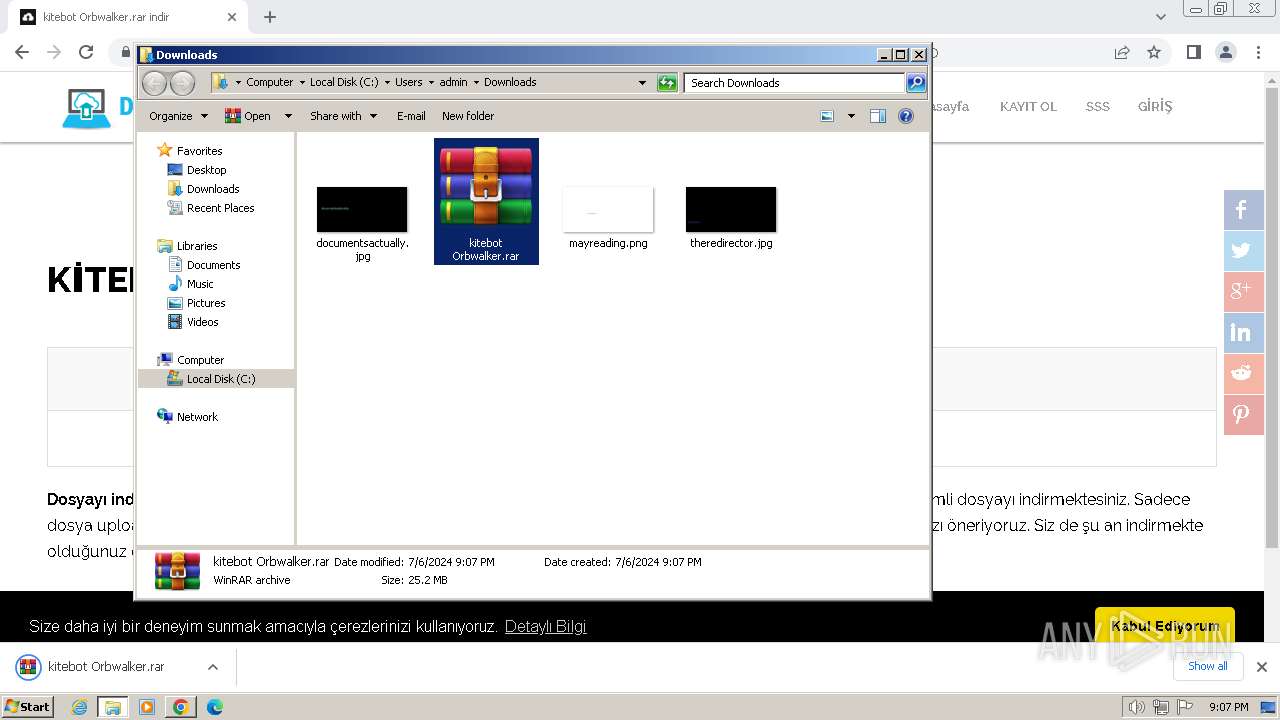Share on LinkedIn from the sidebar
Viewport: 1280px width, 720px height.
[x=1244, y=333]
